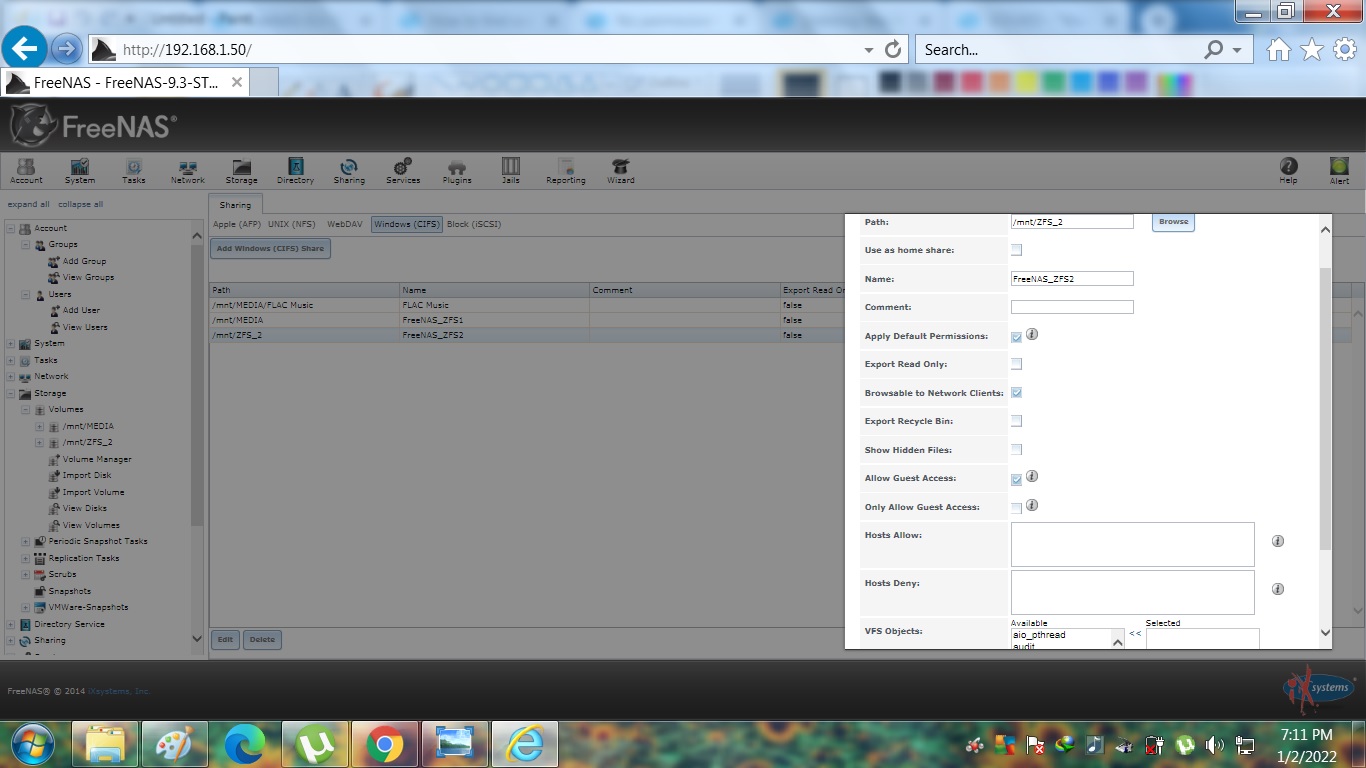The image size is (1366, 768).
Task: Show info for Allow Guest Access
Action: [1032, 477]
